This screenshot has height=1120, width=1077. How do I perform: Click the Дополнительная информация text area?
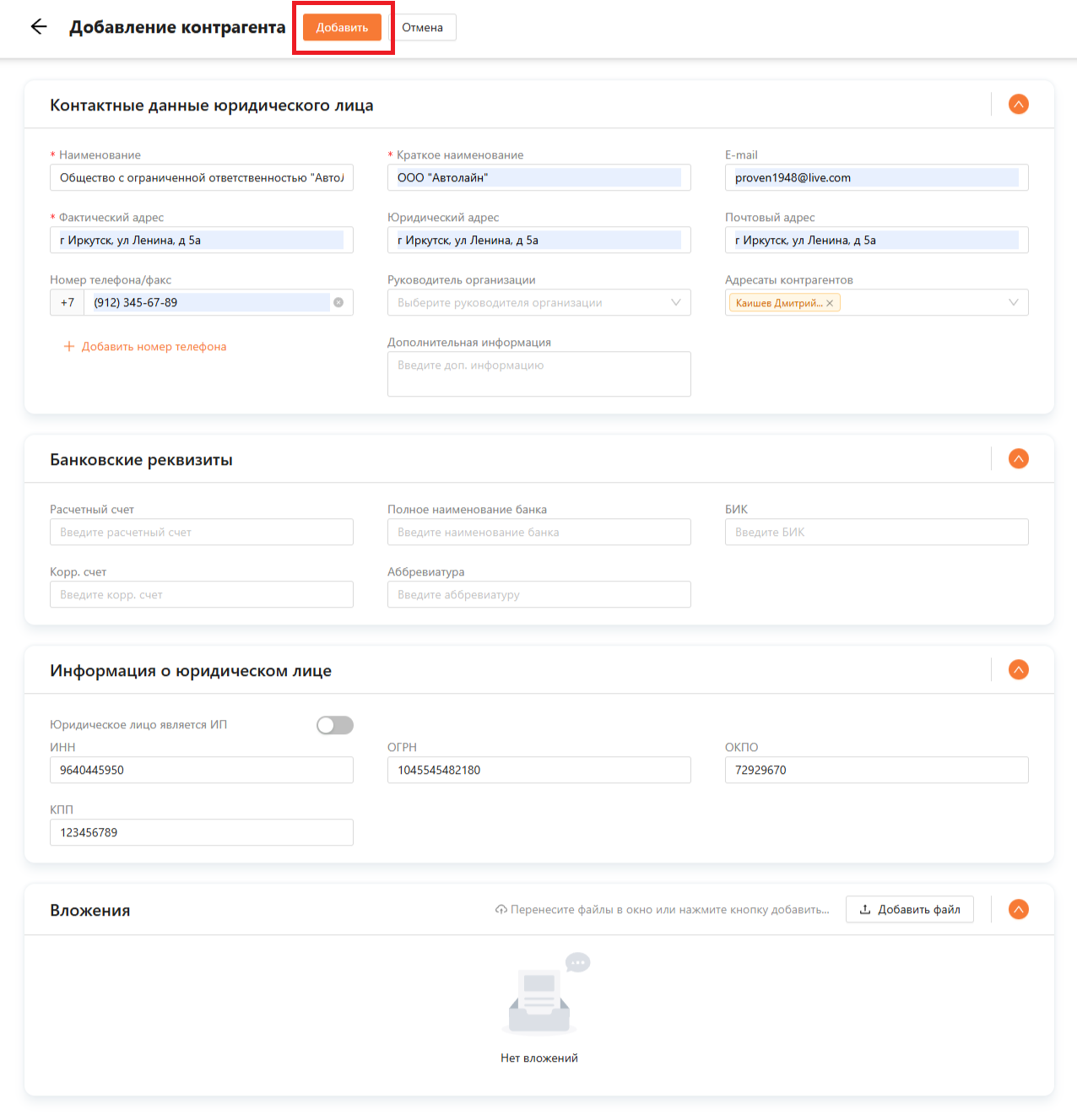click(x=538, y=374)
